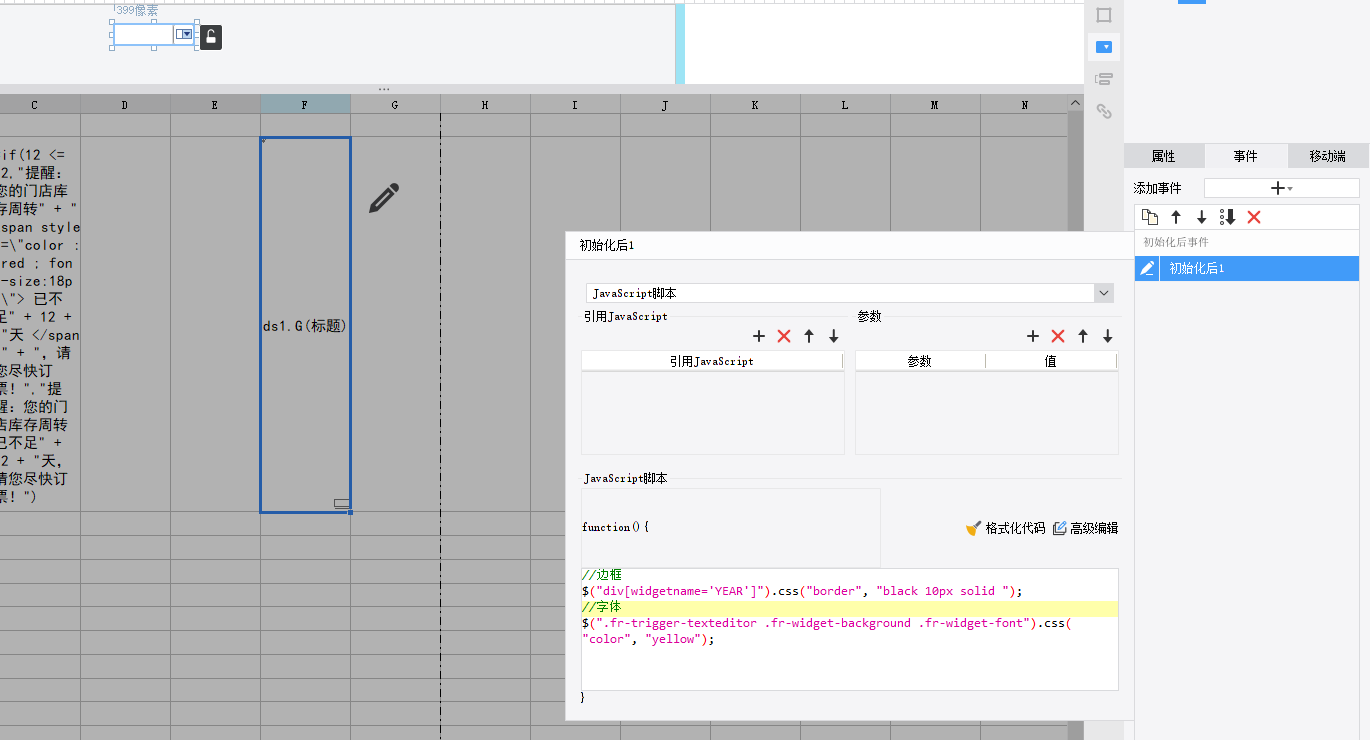Click the empty parameter table area
1370x740 pixels.
[986, 413]
